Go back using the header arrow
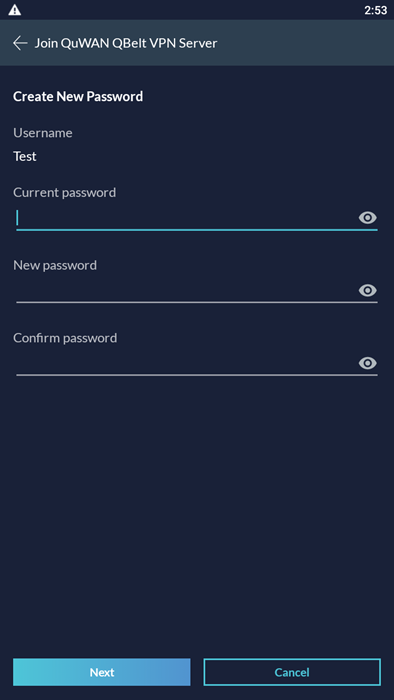 [x=20, y=43]
